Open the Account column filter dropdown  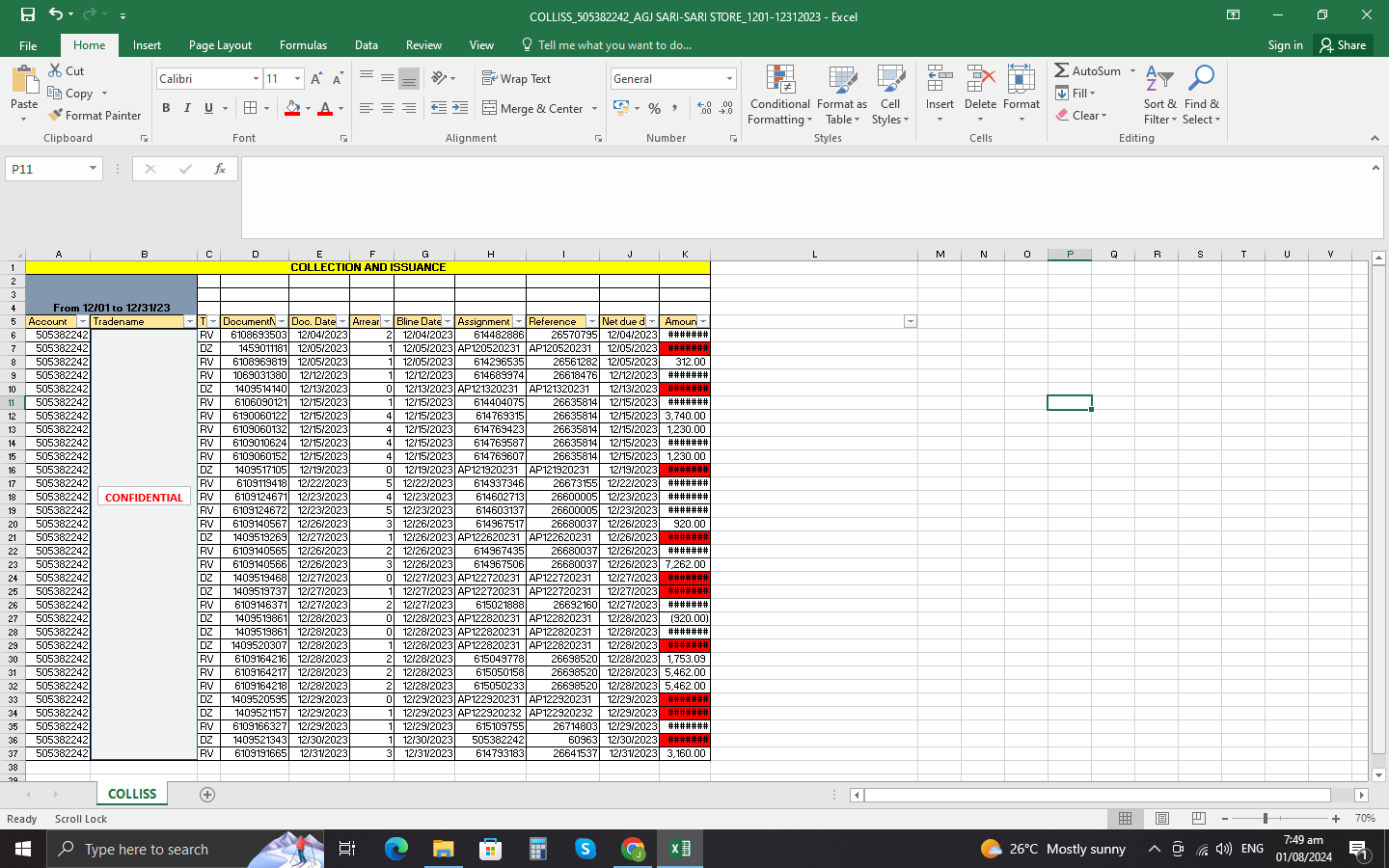(x=83, y=321)
